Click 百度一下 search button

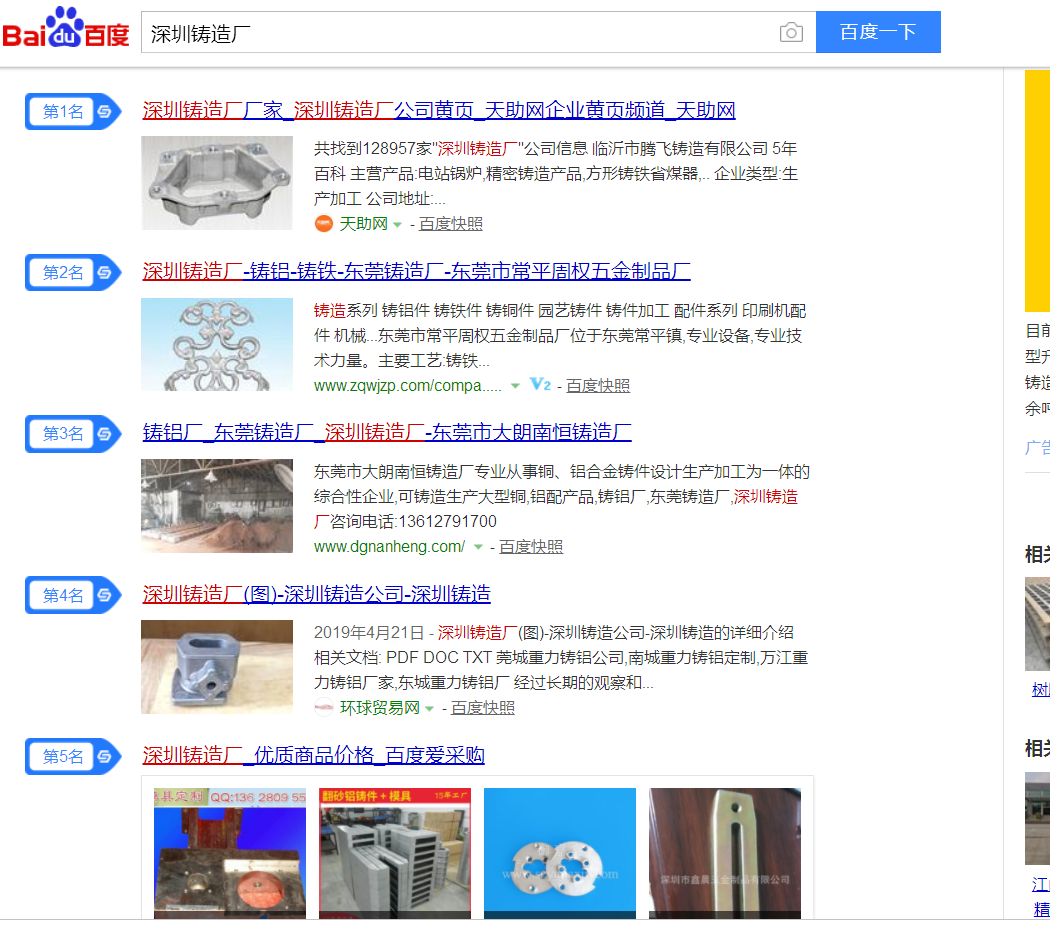click(878, 31)
